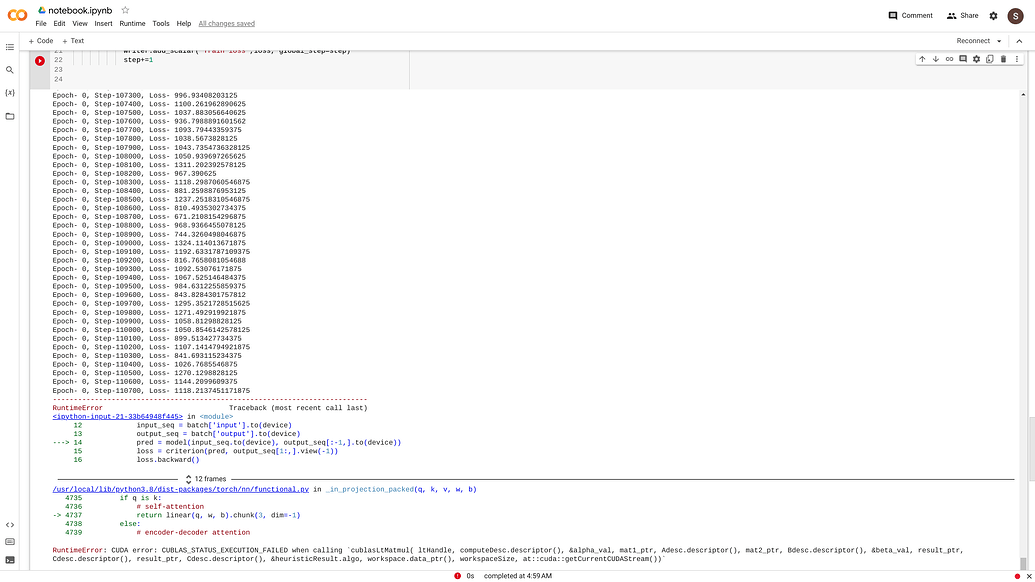1035x582 pixels.
Task: Open the terminal from the bottom left sidebar
Action: coord(10,560)
